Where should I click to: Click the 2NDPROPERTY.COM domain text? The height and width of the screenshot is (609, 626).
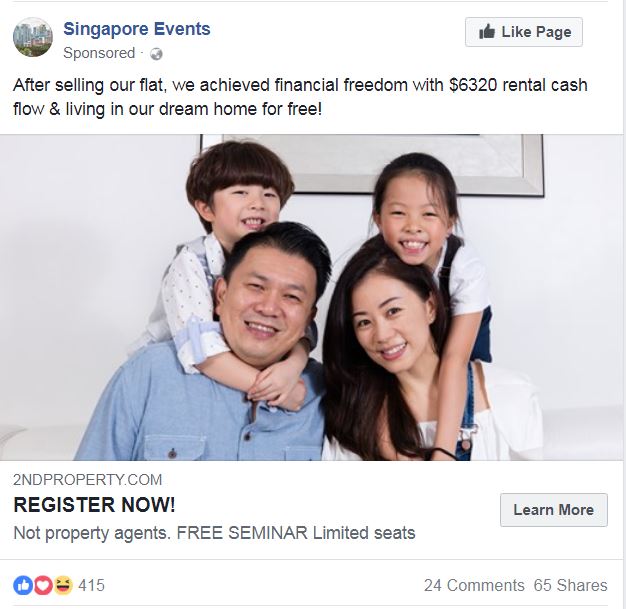(x=87, y=480)
